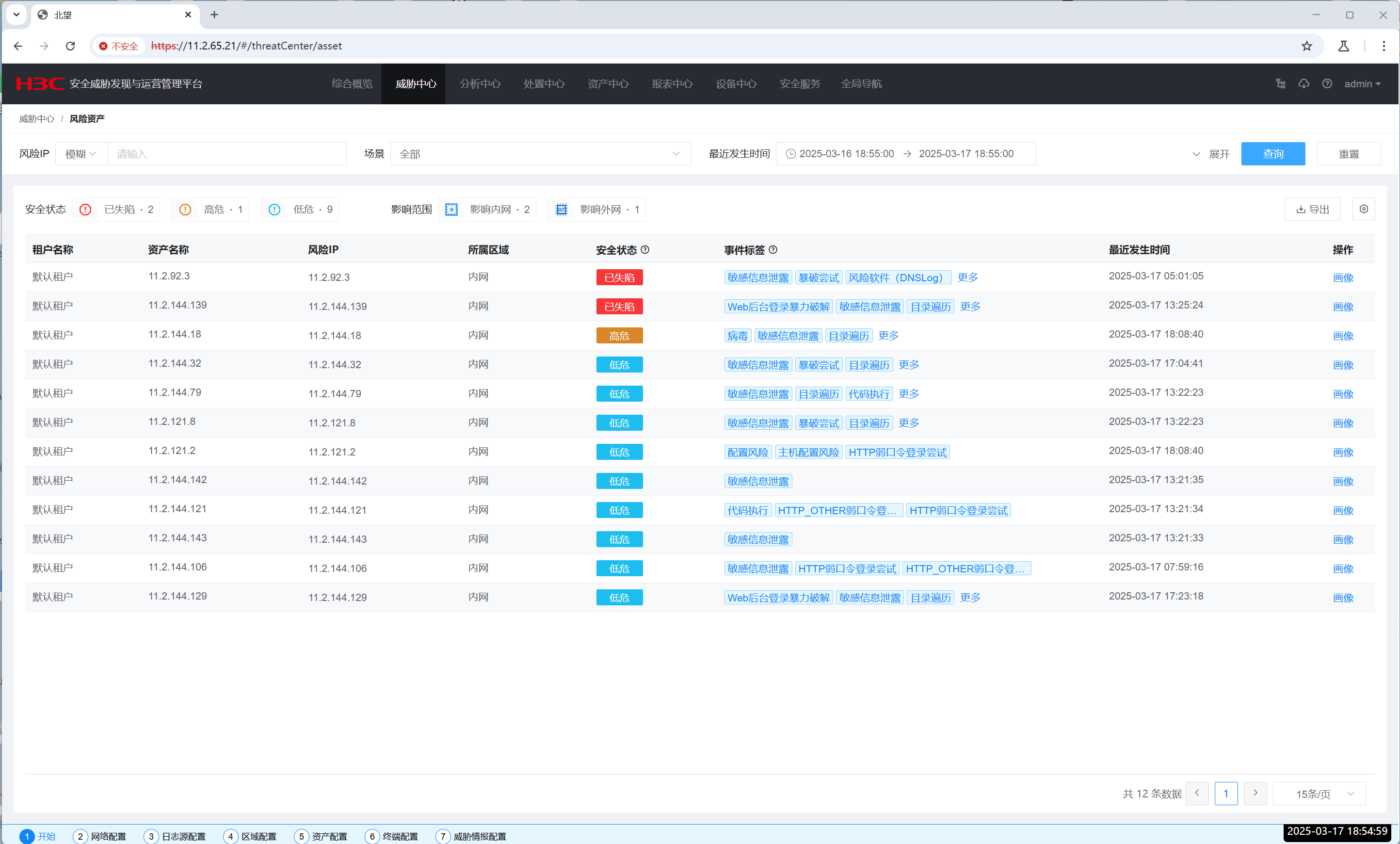
Task: Open 设备中心 menu
Action: (736, 83)
